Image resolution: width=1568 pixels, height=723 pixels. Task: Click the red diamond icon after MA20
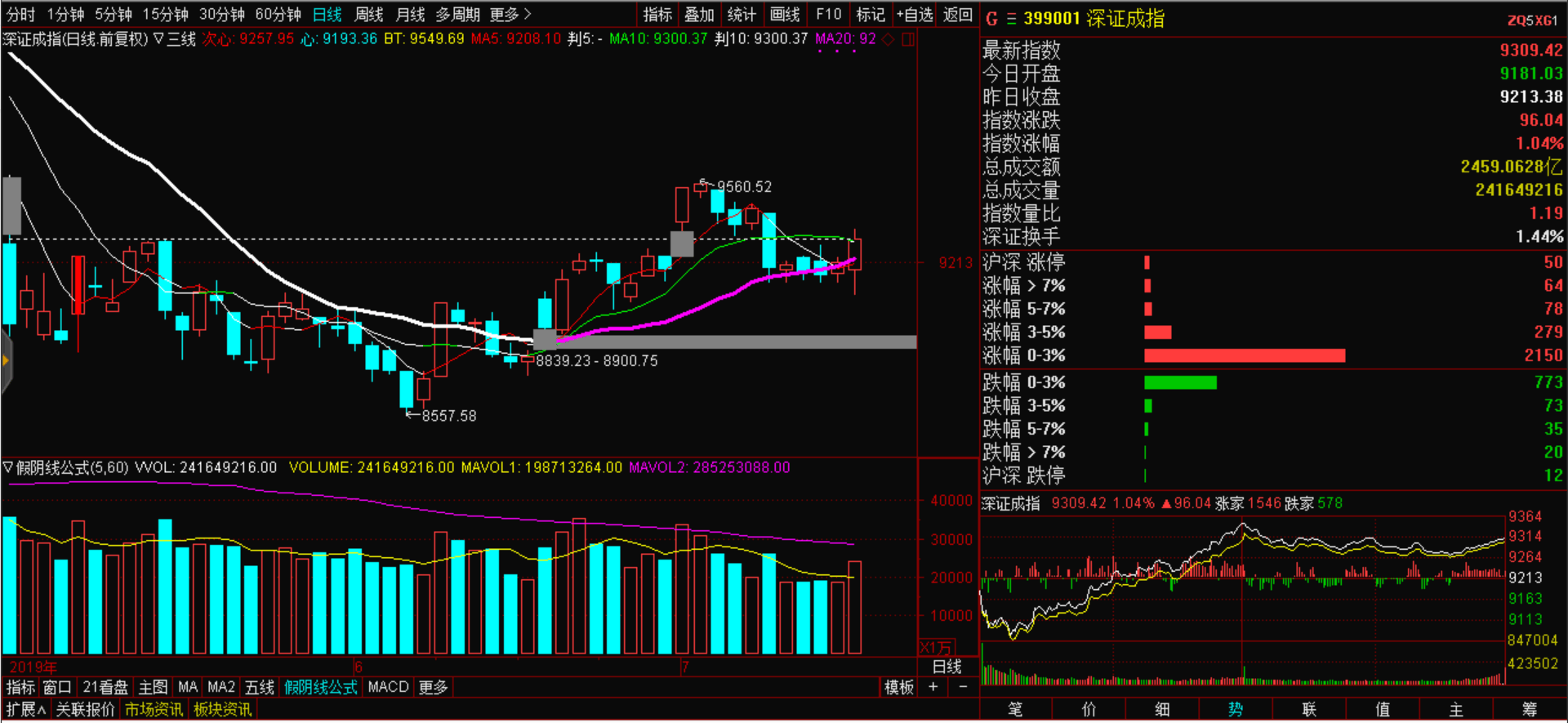tap(889, 39)
